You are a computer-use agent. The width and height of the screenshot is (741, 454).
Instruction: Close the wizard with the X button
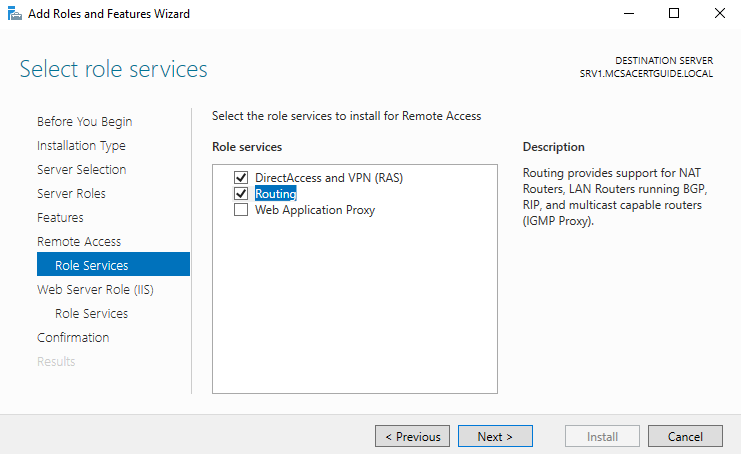coord(719,14)
